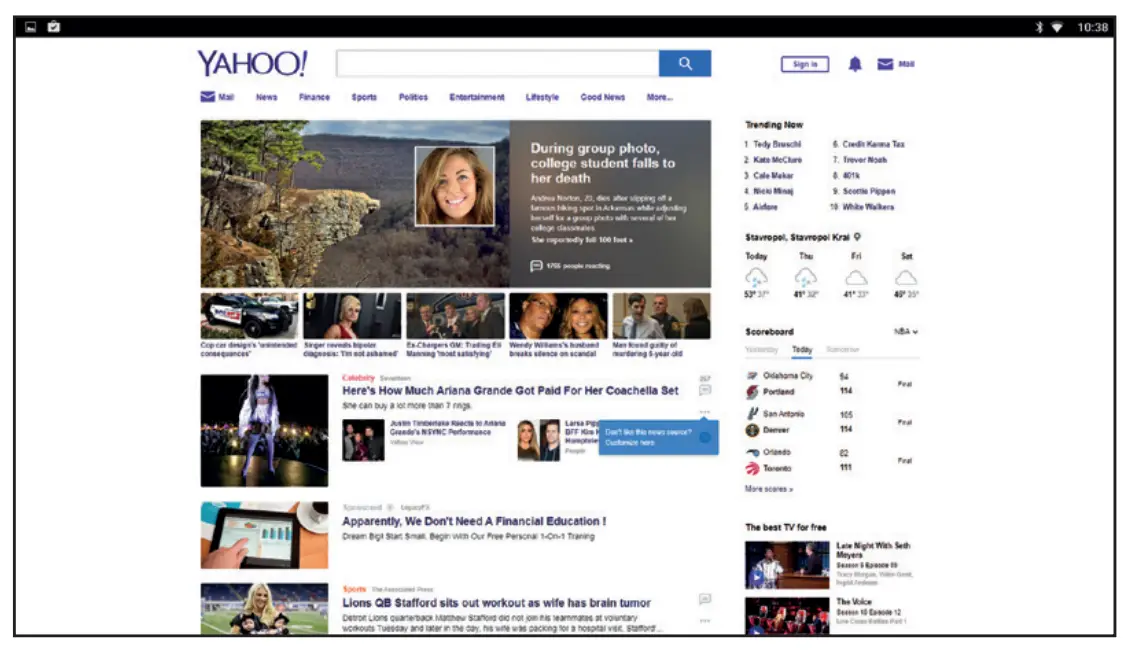Click the clipboard notification icon in status bar

(54, 27)
